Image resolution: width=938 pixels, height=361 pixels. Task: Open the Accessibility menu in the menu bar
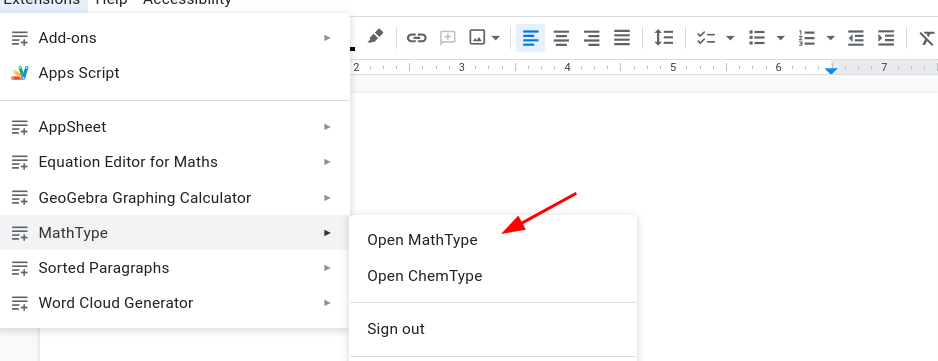187,3
